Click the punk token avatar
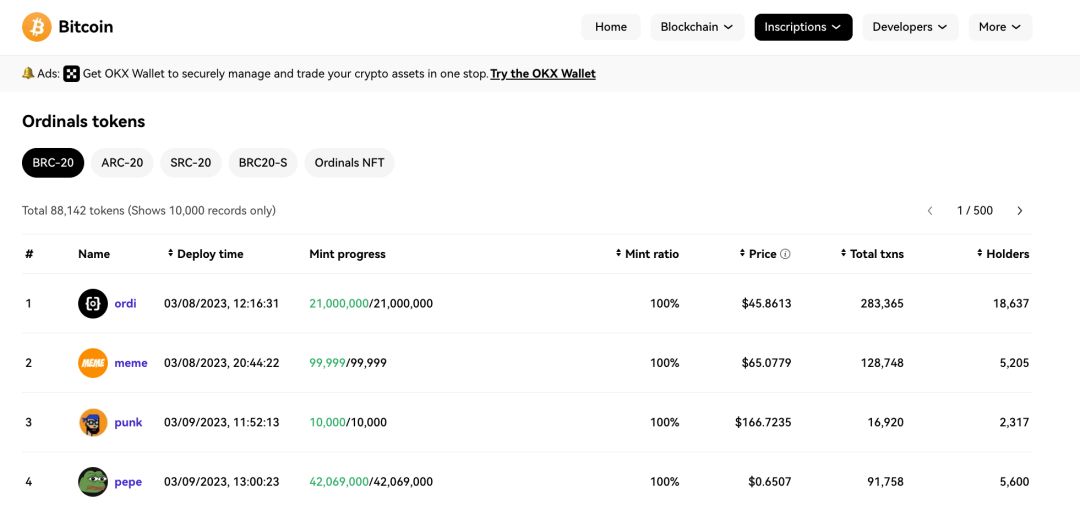Screen dimensions: 1080x505 [93, 422]
